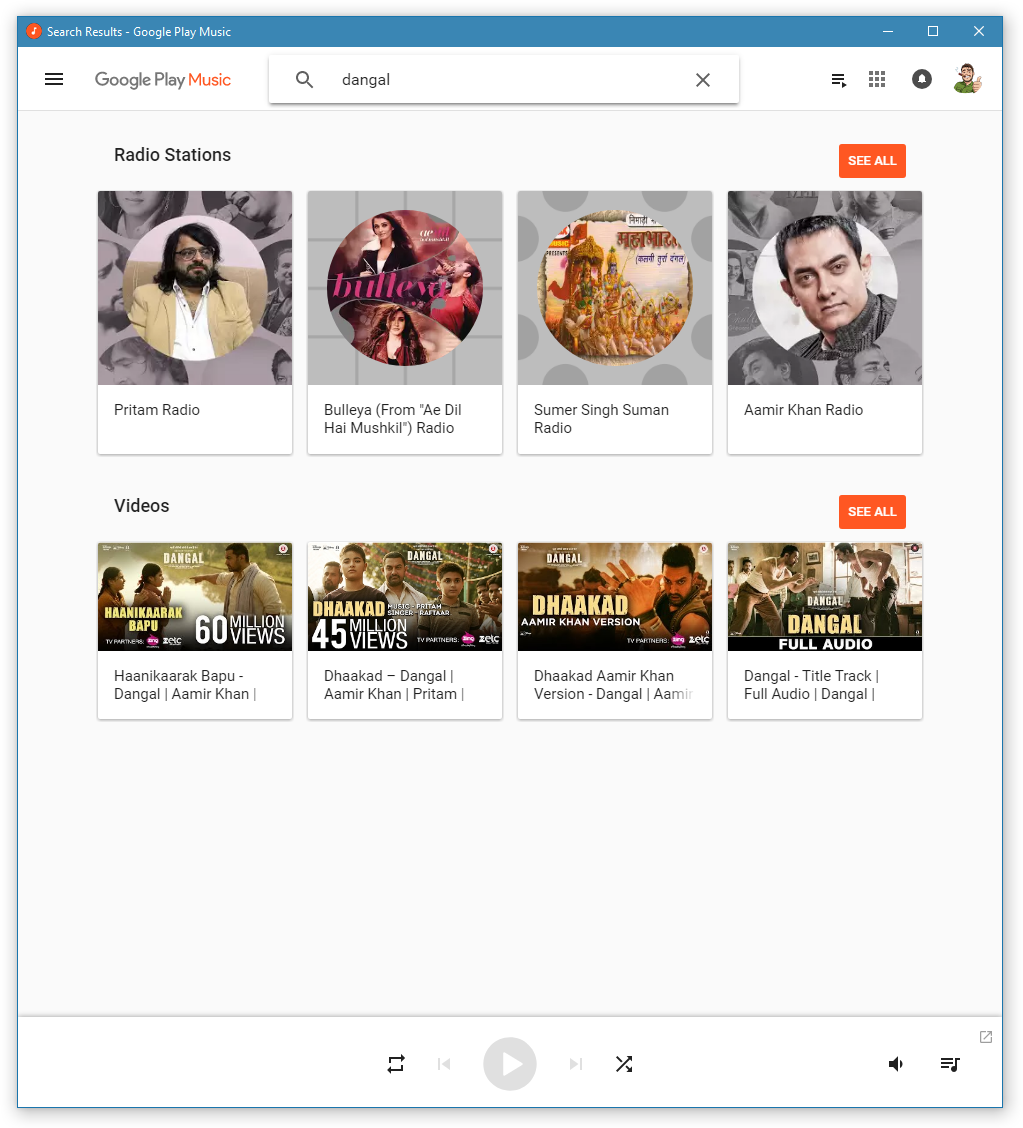
Task: Open the mini player pop-out icon
Action: pos(986,1037)
